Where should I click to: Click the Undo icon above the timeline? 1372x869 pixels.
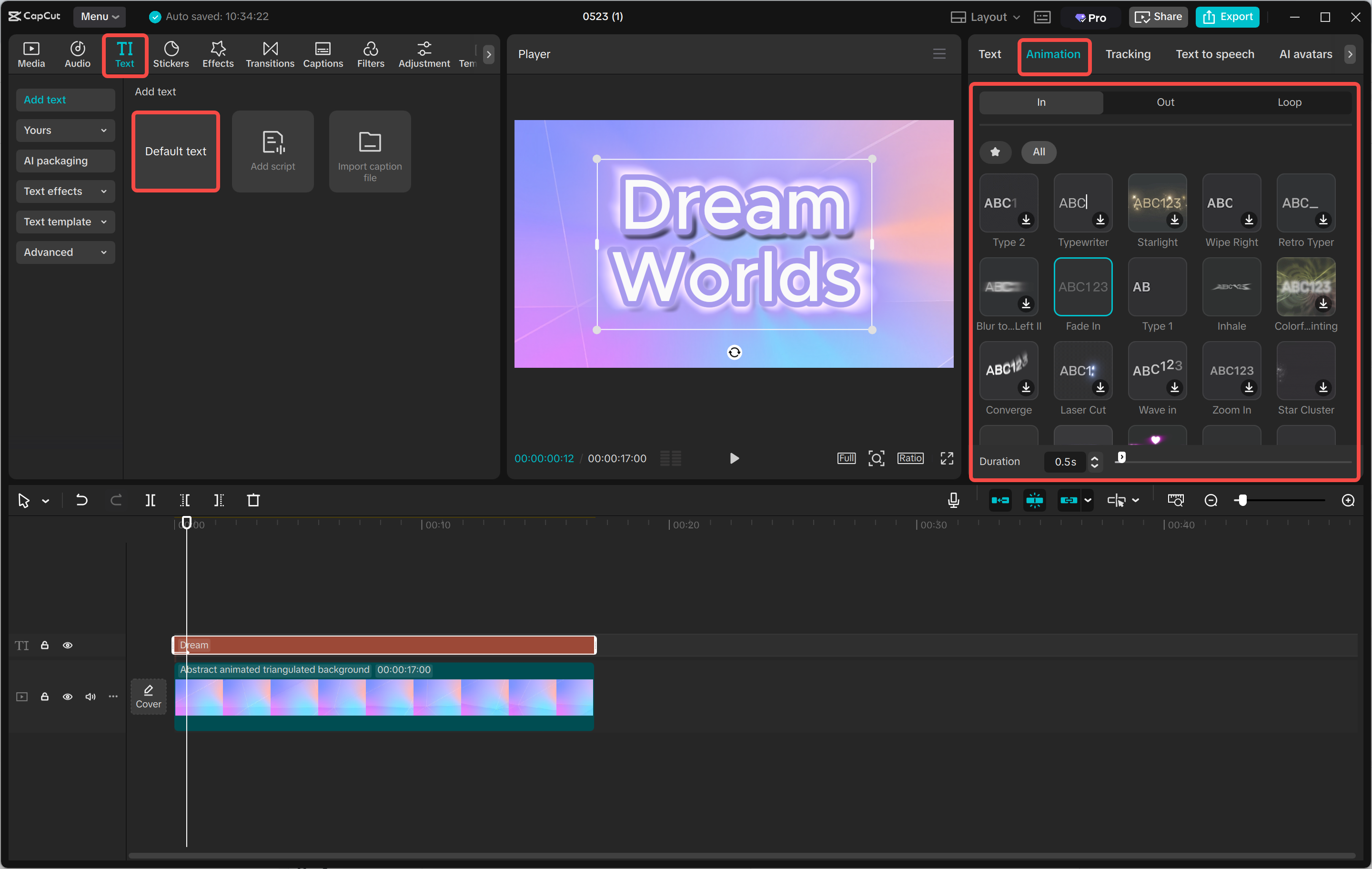point(81,500)
